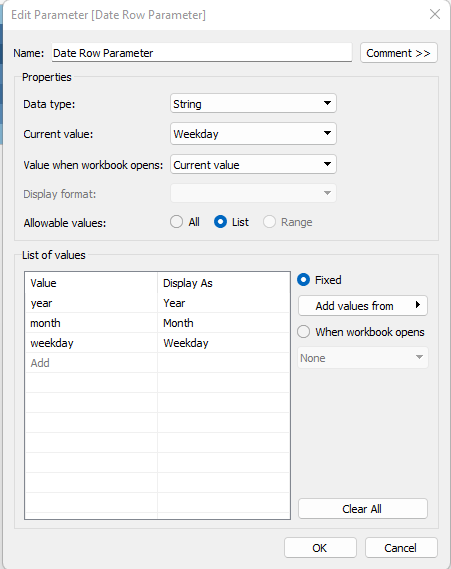Expand the Current value dropdown
The width and height of the screenshot is (451, 569).
click(253, 134)
